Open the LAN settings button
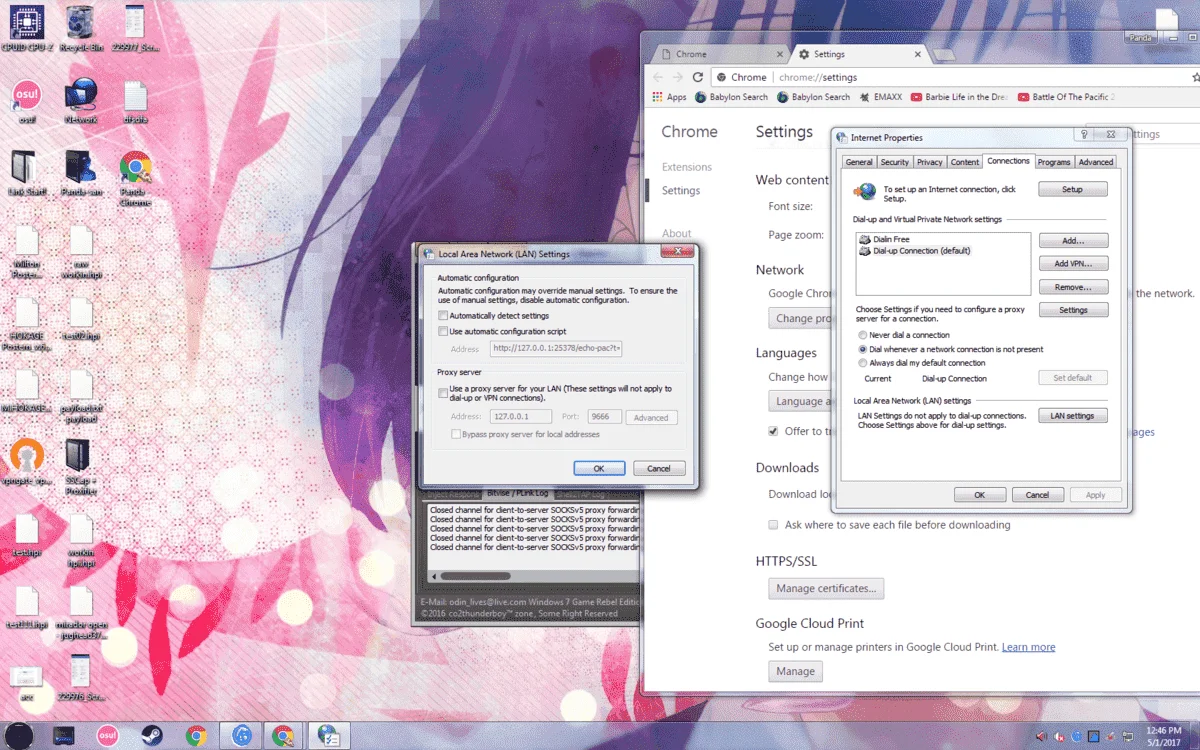The image size is (1200, 750). pos(1073,416)
